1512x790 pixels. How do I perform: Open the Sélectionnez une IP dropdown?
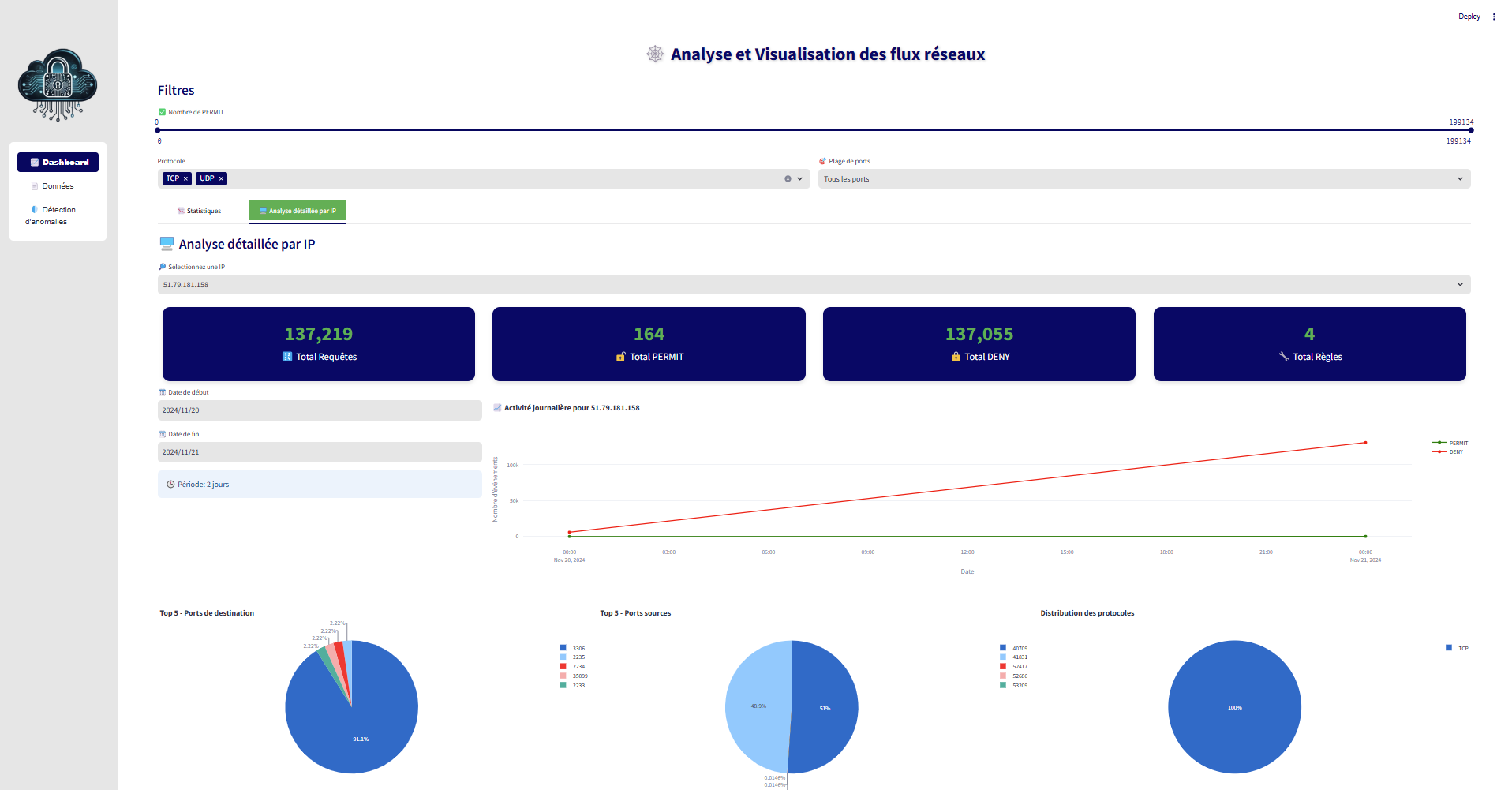pyautogui.click(x=1459, y=285)
